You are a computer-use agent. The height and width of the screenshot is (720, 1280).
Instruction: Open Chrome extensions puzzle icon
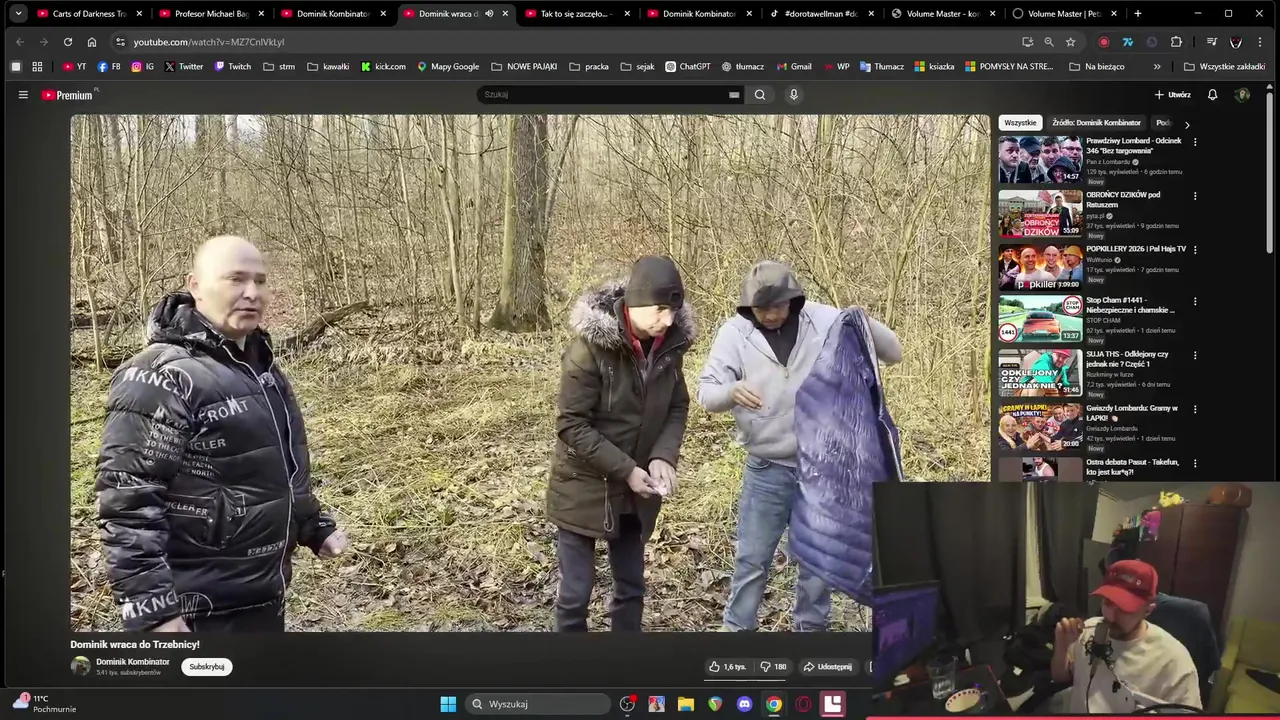(1176, 42)
